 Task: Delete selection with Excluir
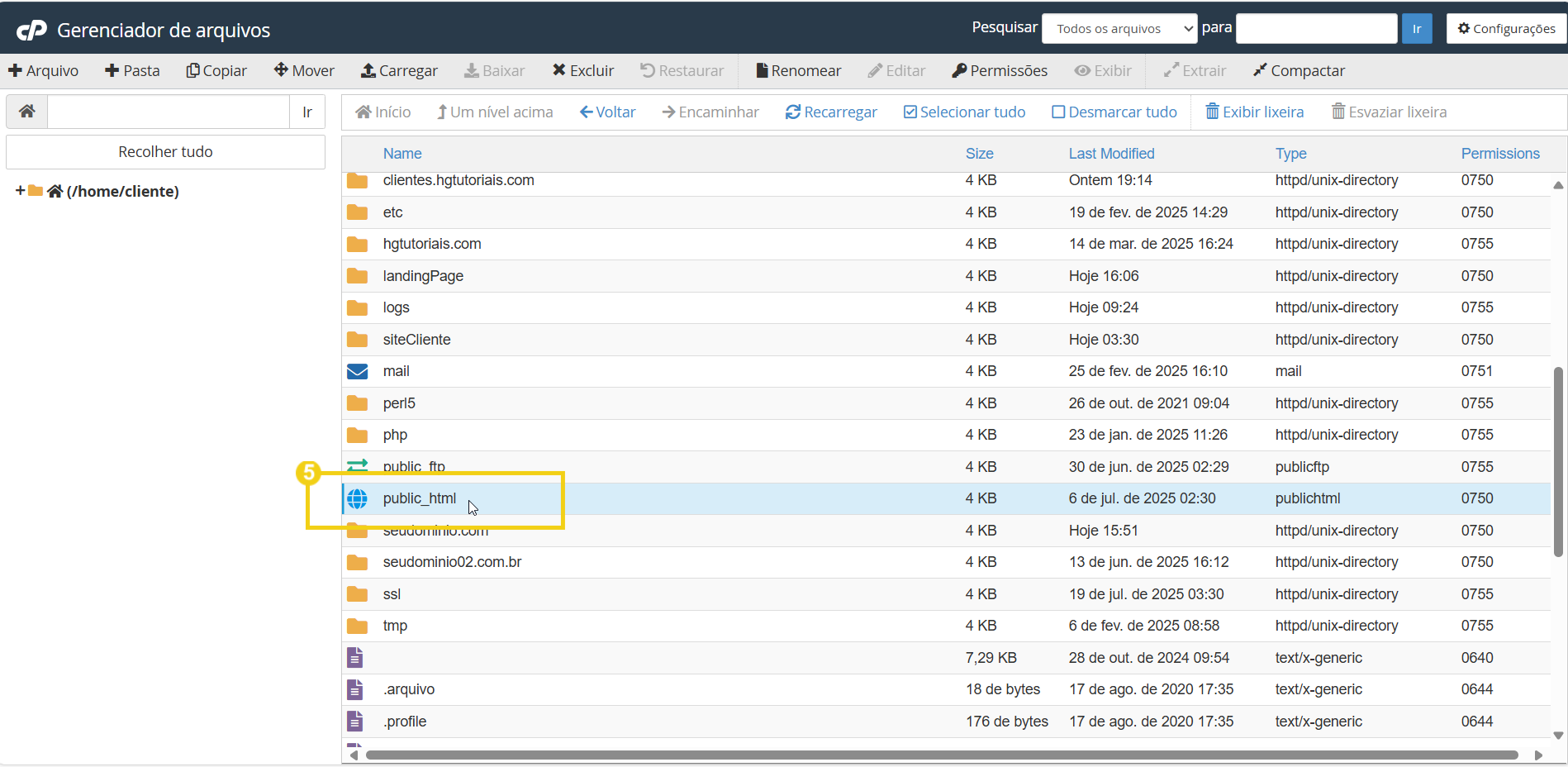[583, 71]
